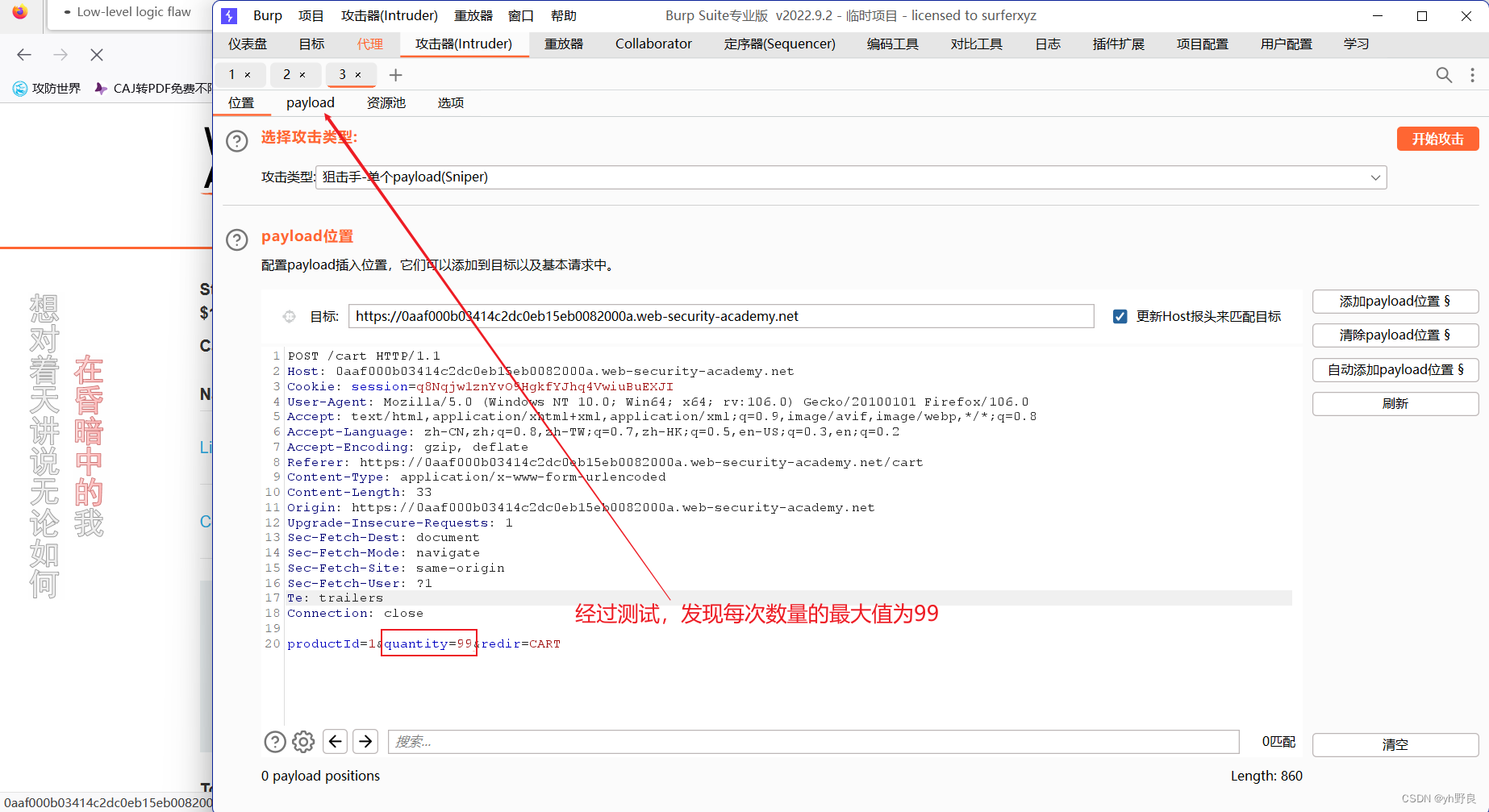Switch to 对比工具 tab
This screenshot has width=1489, height=812.
point(977,44)
